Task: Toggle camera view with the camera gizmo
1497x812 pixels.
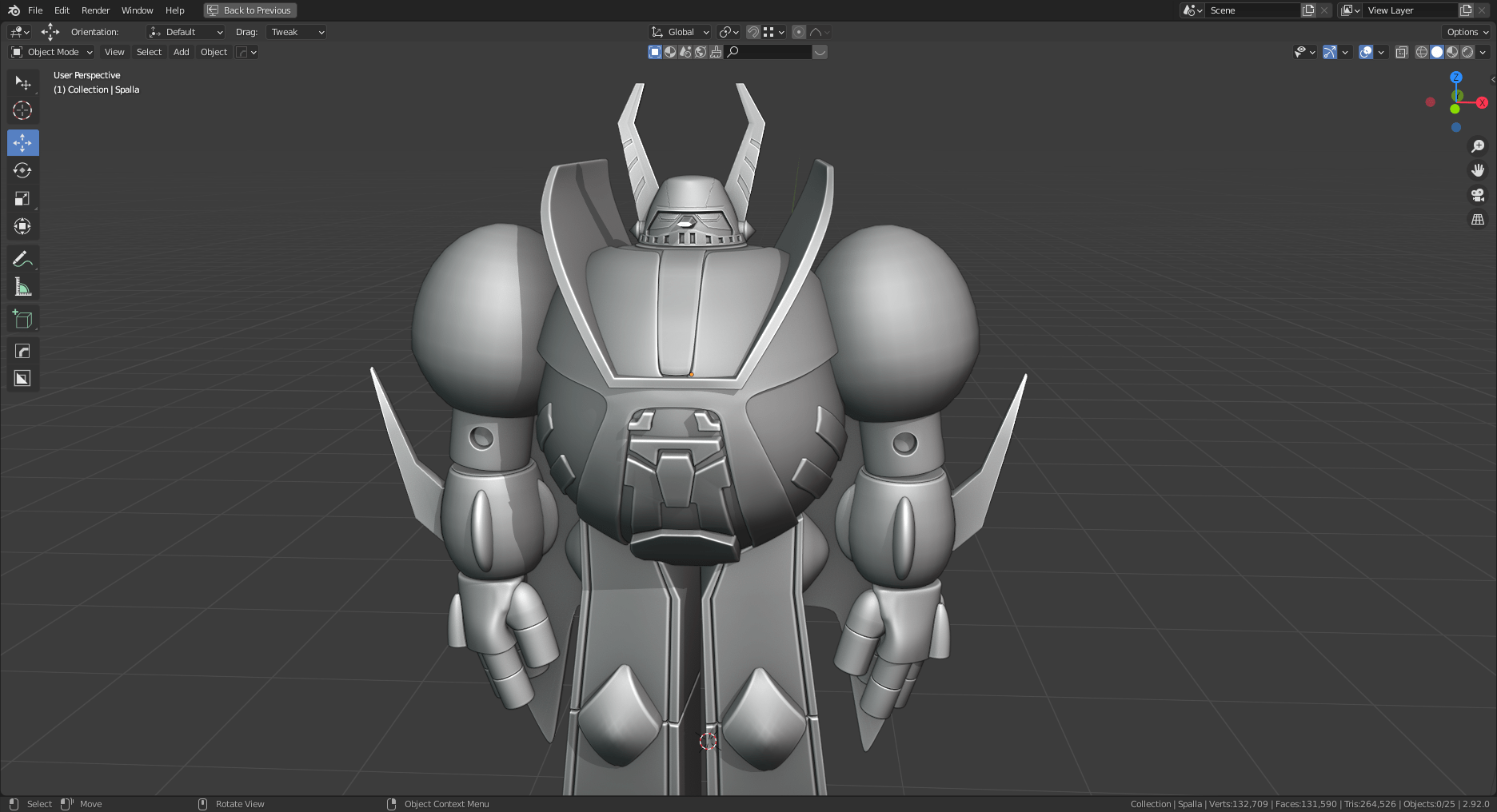Action: (1478, 195)
